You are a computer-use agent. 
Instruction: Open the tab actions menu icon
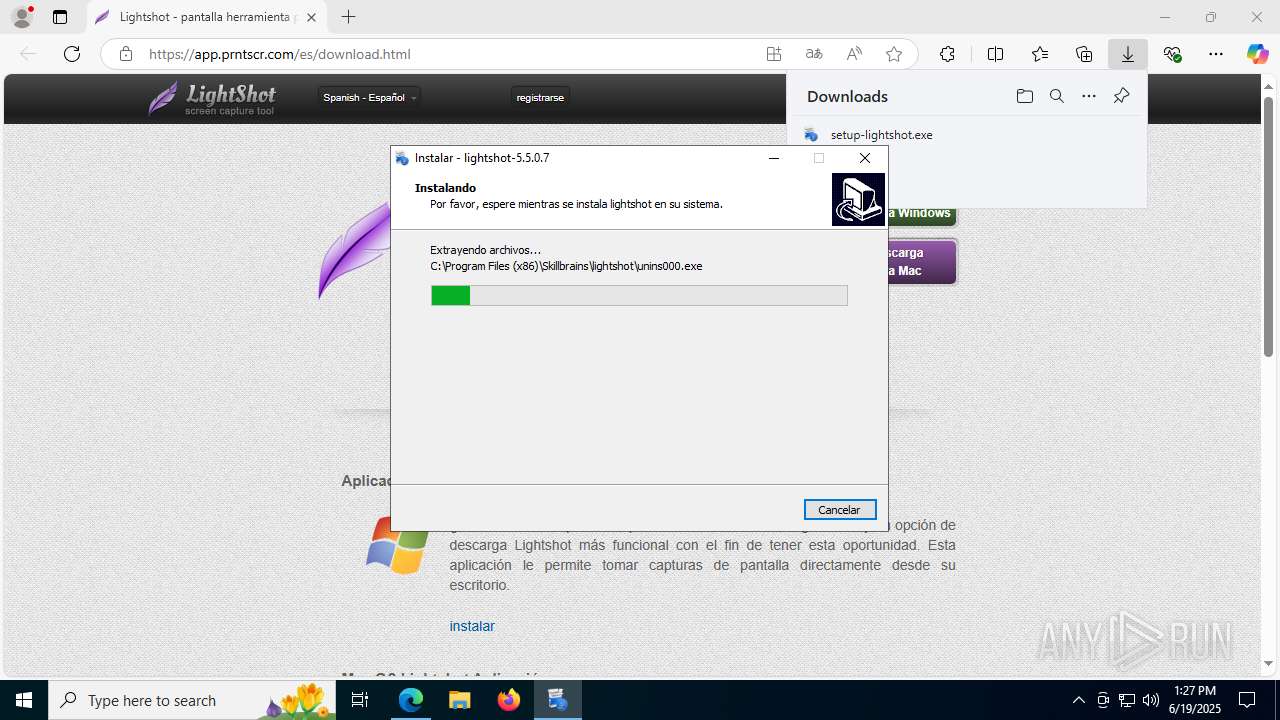(60, 17)
